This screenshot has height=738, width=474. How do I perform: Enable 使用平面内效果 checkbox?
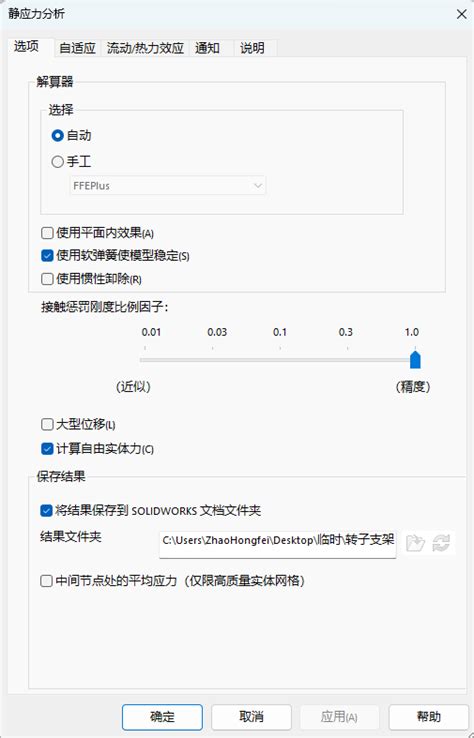pyautogui.click(x=47, y=233)
